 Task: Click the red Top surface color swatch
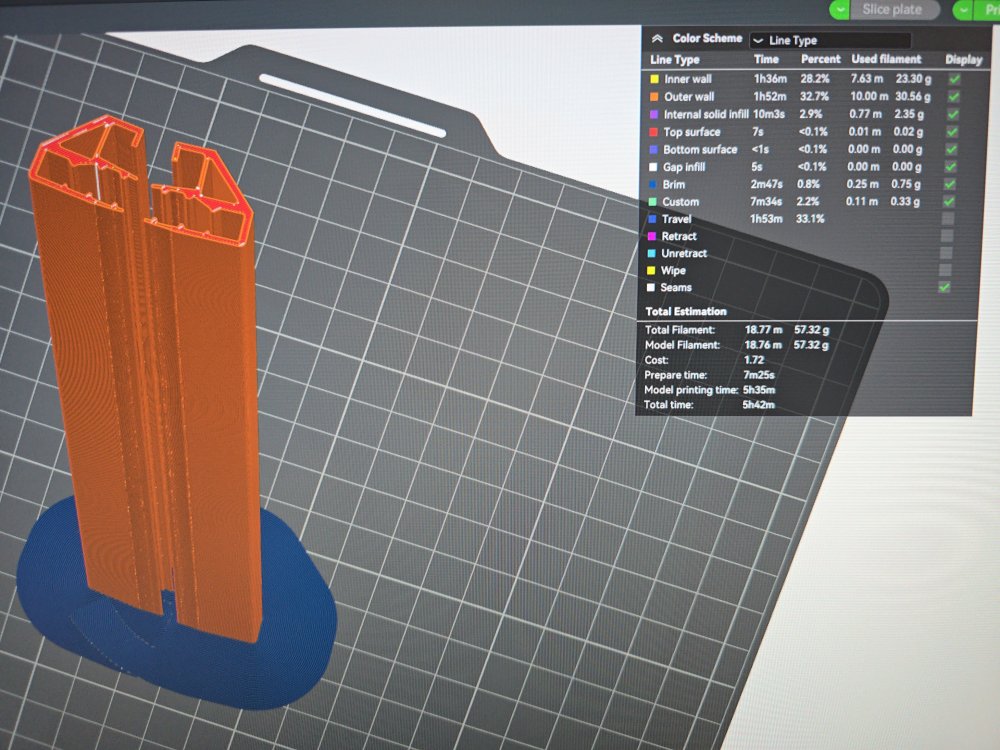(x=654, y=132)
